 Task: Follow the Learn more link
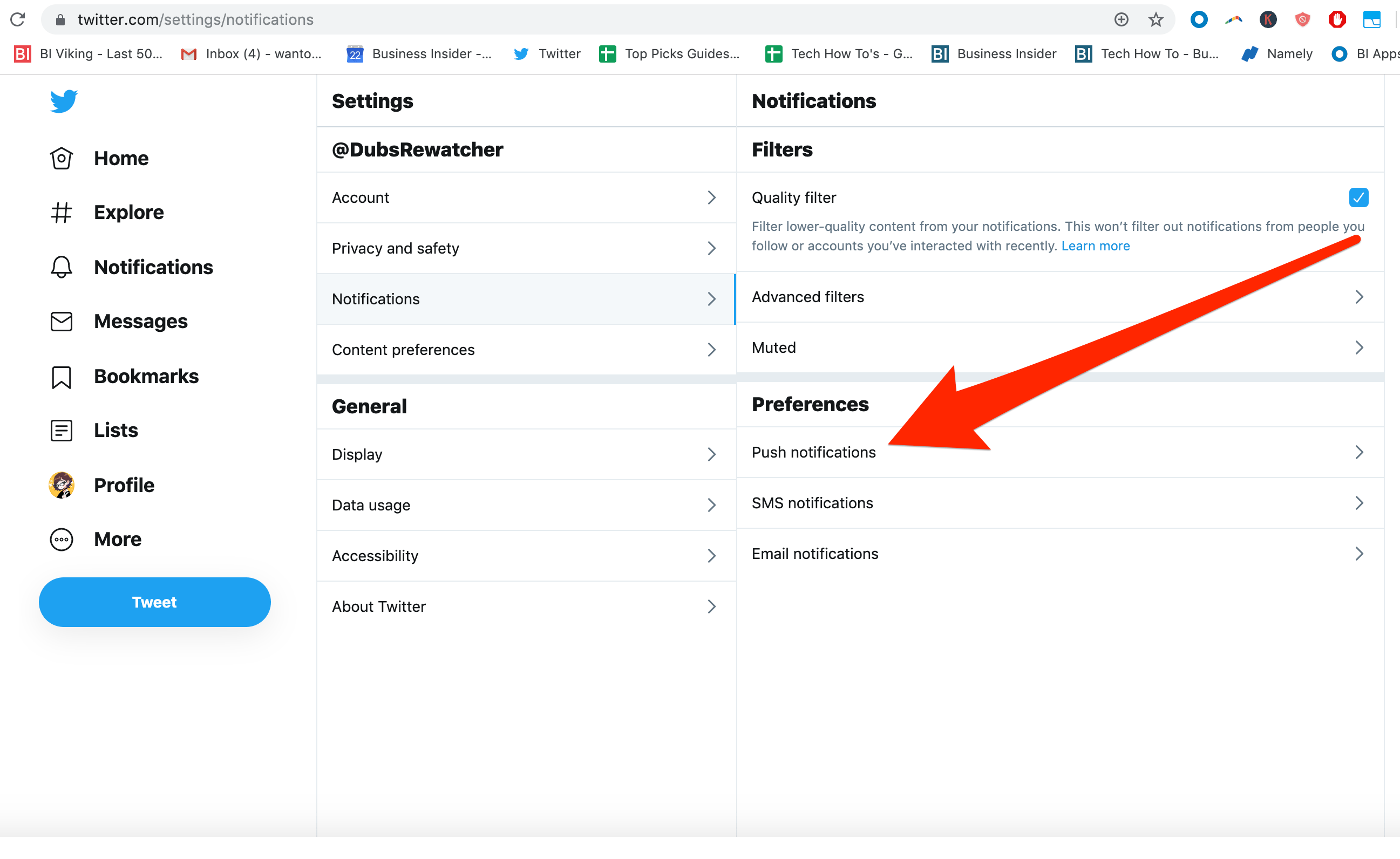click(x=1095, y=246)
